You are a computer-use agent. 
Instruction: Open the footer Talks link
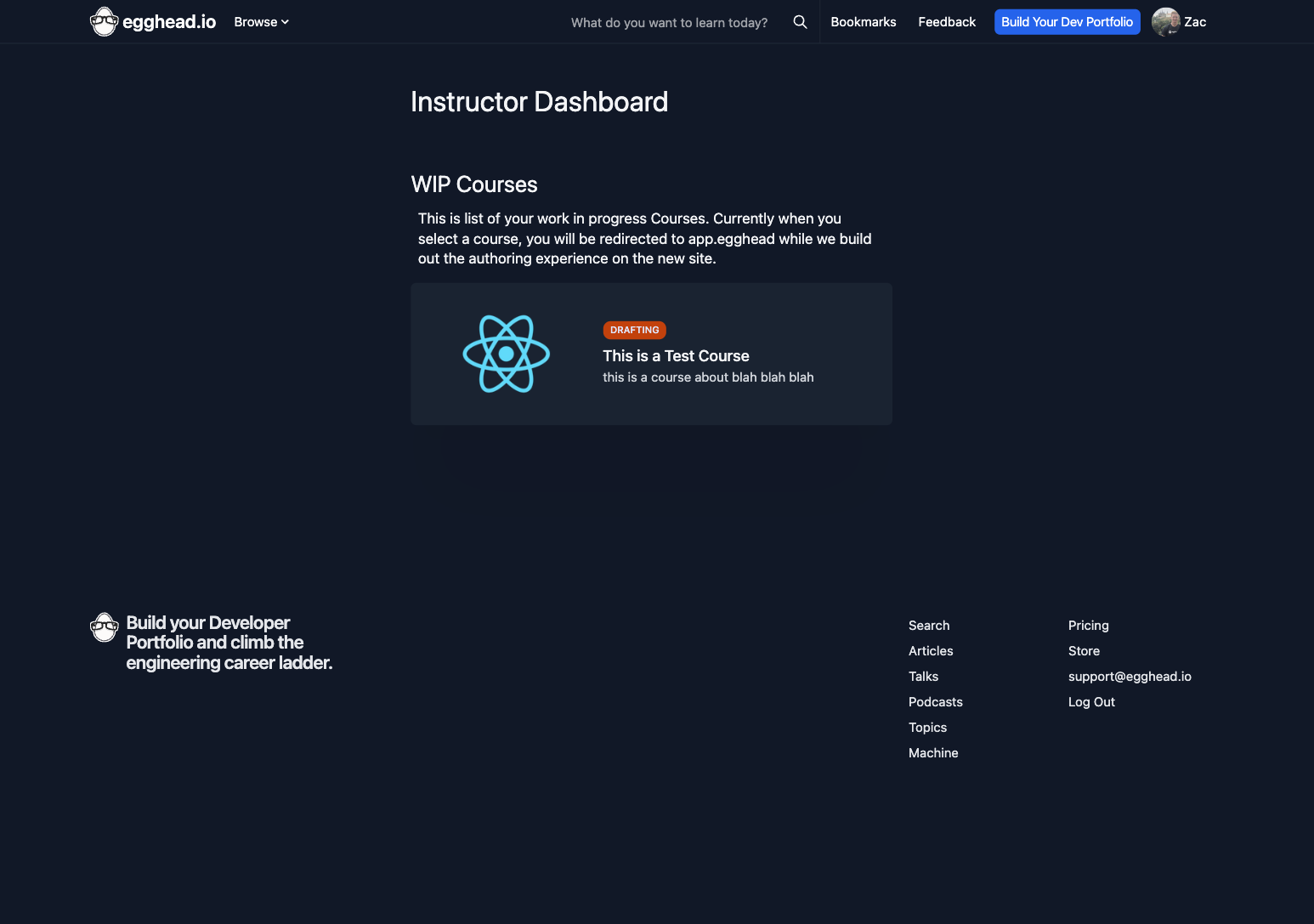[923, 677]
